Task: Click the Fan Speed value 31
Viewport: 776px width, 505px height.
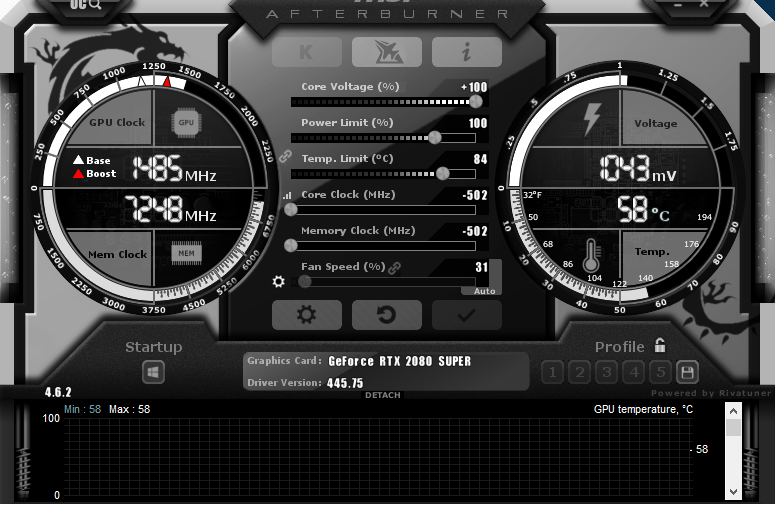Action: (482, 267)
